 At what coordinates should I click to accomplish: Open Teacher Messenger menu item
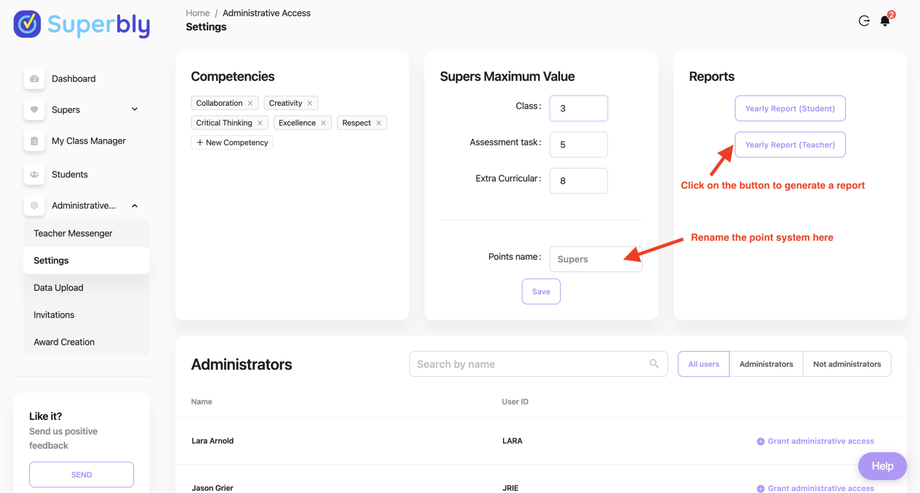(73, 233)
